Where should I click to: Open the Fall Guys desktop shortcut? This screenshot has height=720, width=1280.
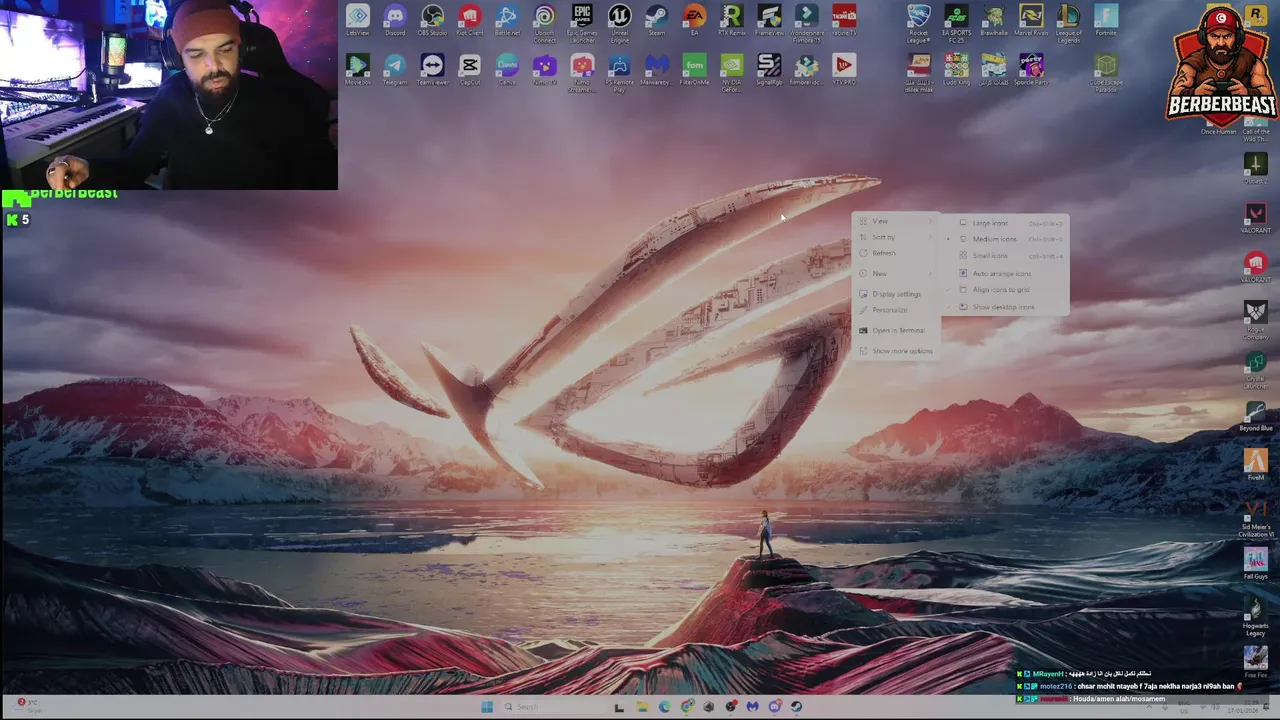[x=1255, y=564]
